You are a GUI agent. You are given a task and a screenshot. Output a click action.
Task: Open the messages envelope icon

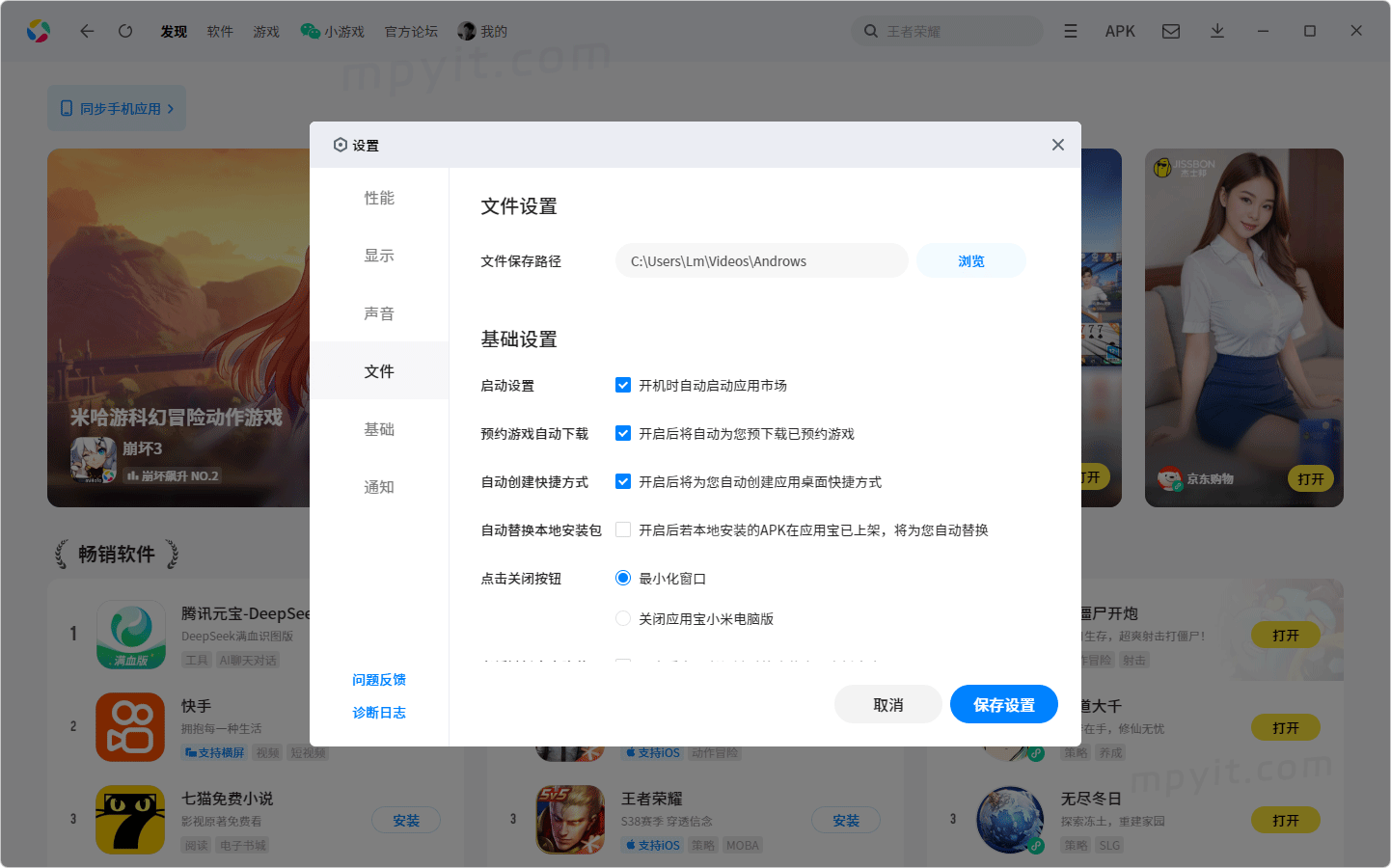coord(1171,31)
